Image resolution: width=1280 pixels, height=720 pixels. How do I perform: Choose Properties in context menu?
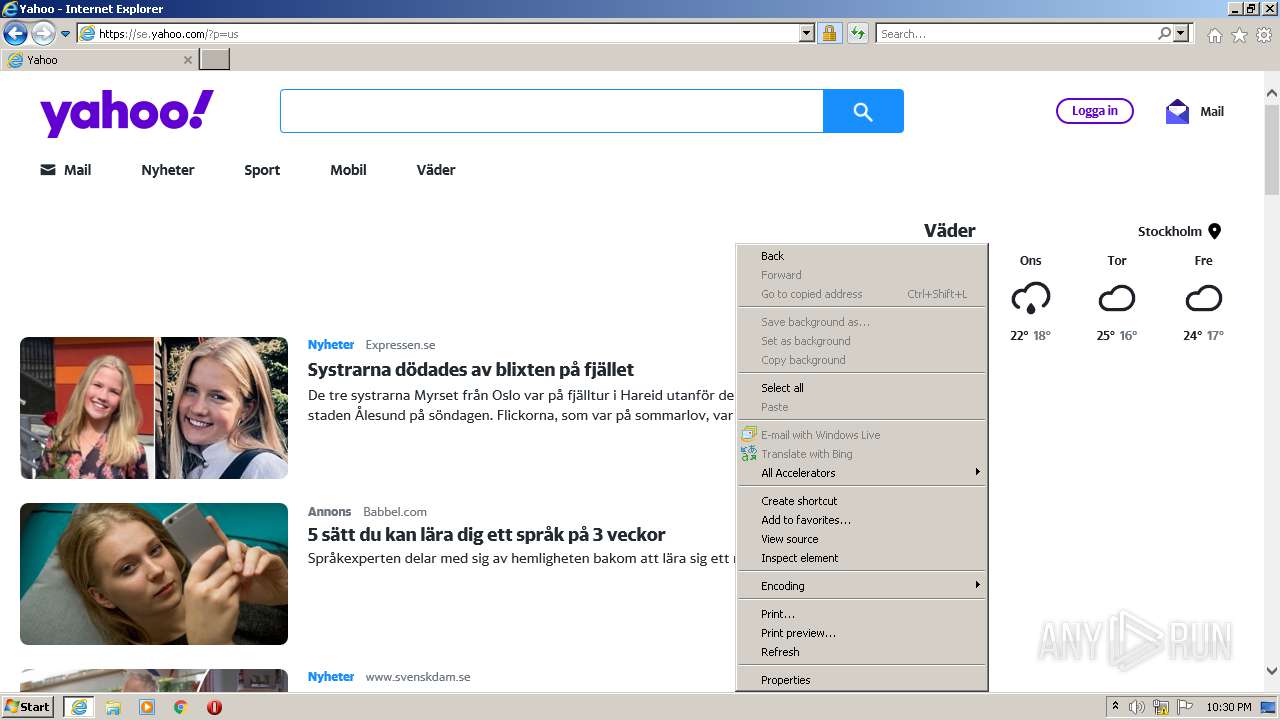(x=862, y=680)
